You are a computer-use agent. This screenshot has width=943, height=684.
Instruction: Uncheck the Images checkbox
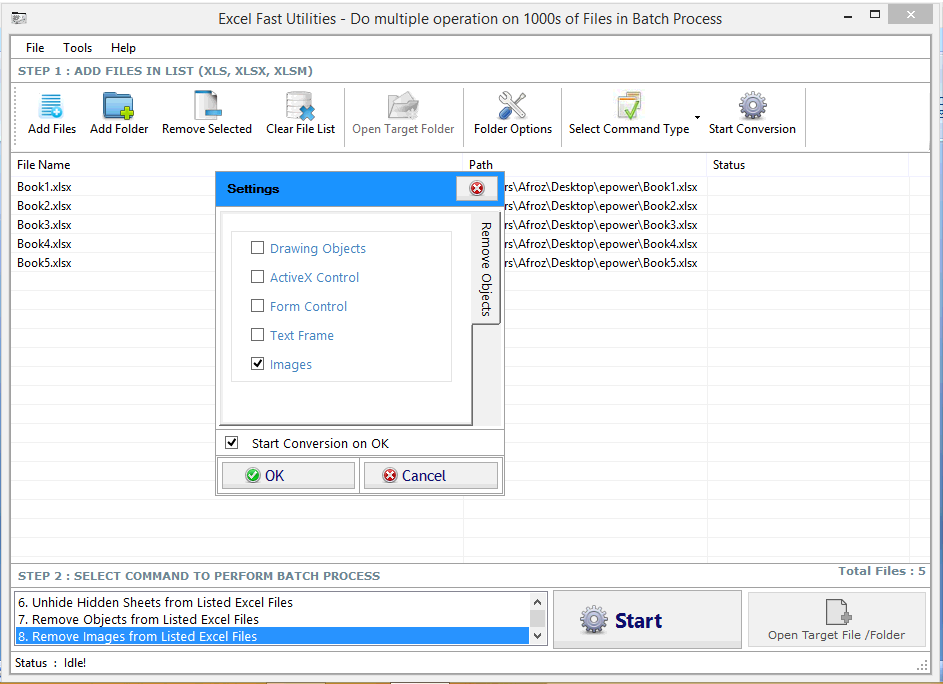tap(257, 364)
